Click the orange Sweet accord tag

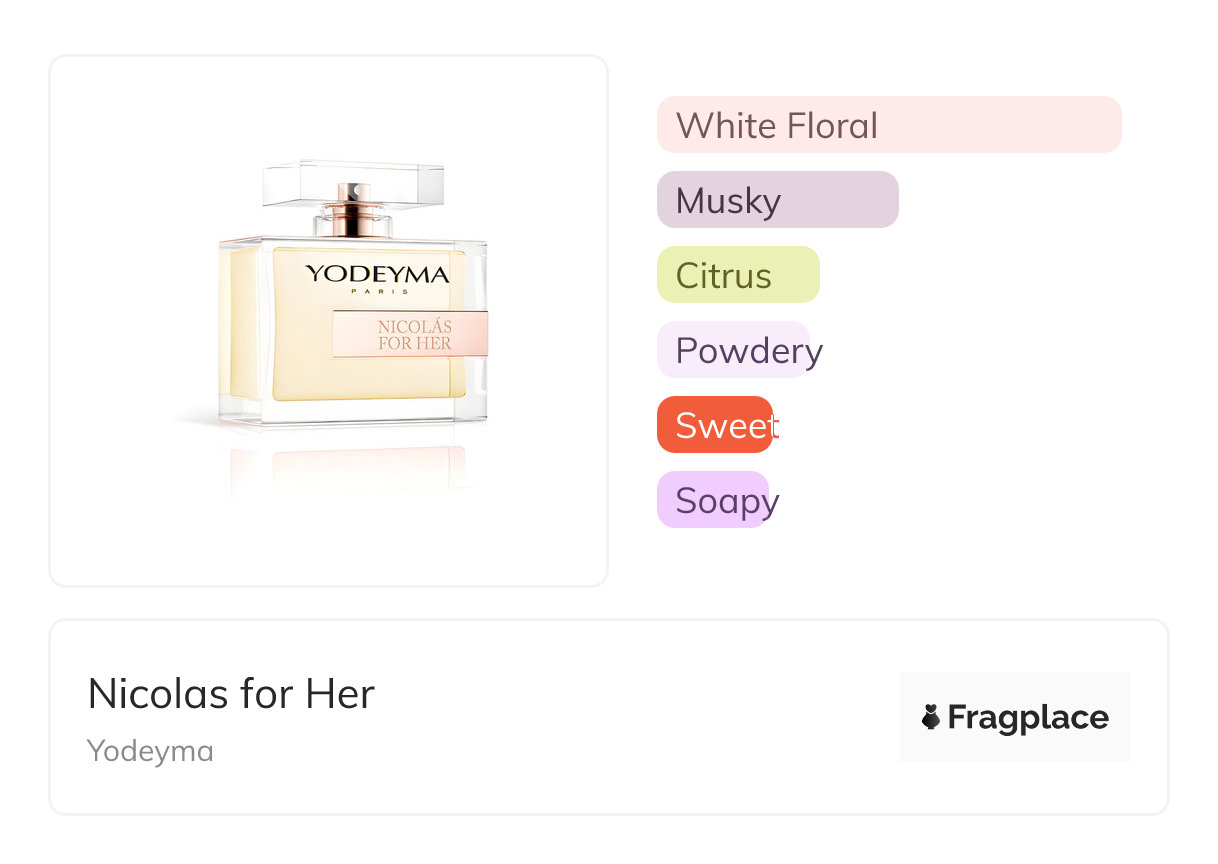coord(714,425)
